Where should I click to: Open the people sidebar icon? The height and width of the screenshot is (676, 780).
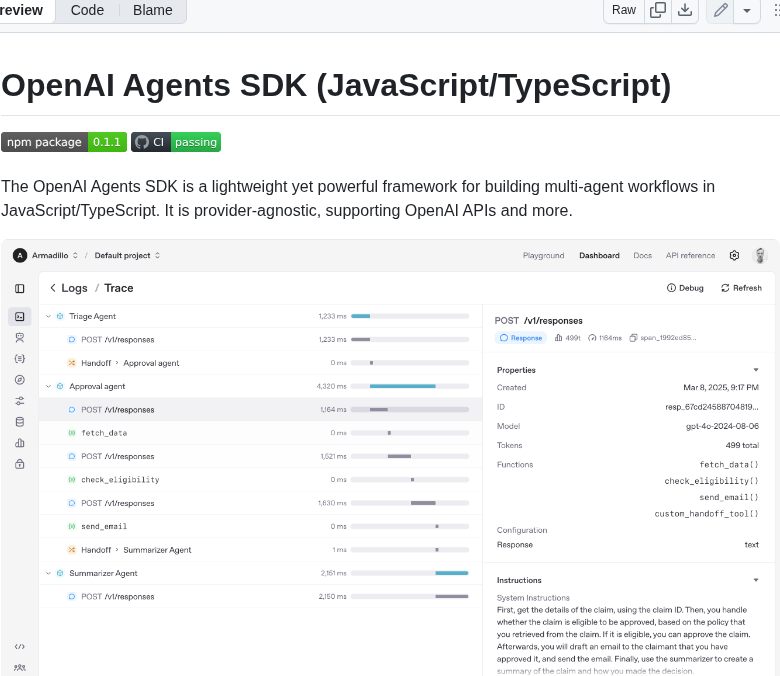(x=19, y=668)
